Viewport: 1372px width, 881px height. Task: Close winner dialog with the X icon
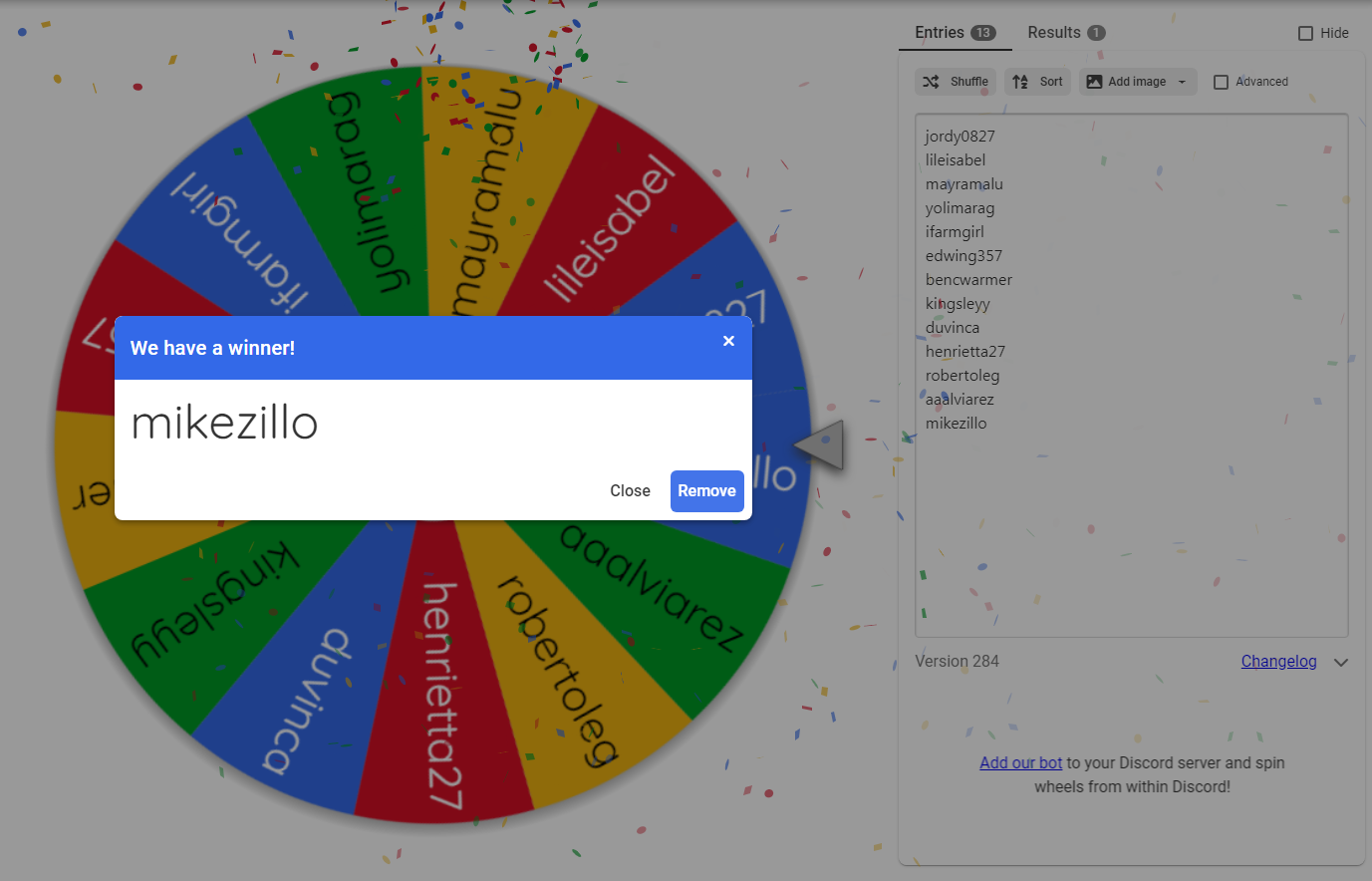point(728,341)
